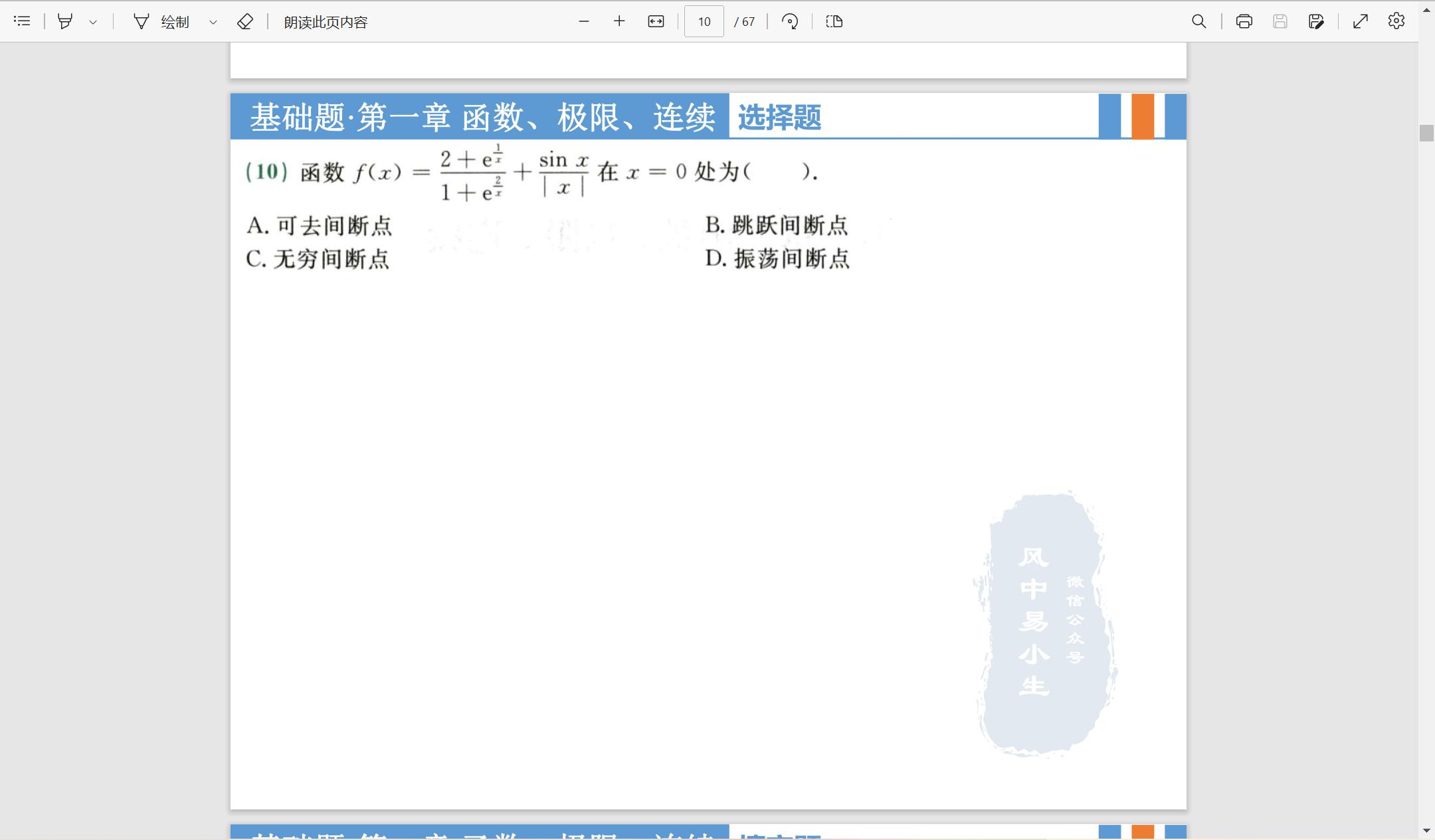Select the highlighter tool

tap(65, 21)
